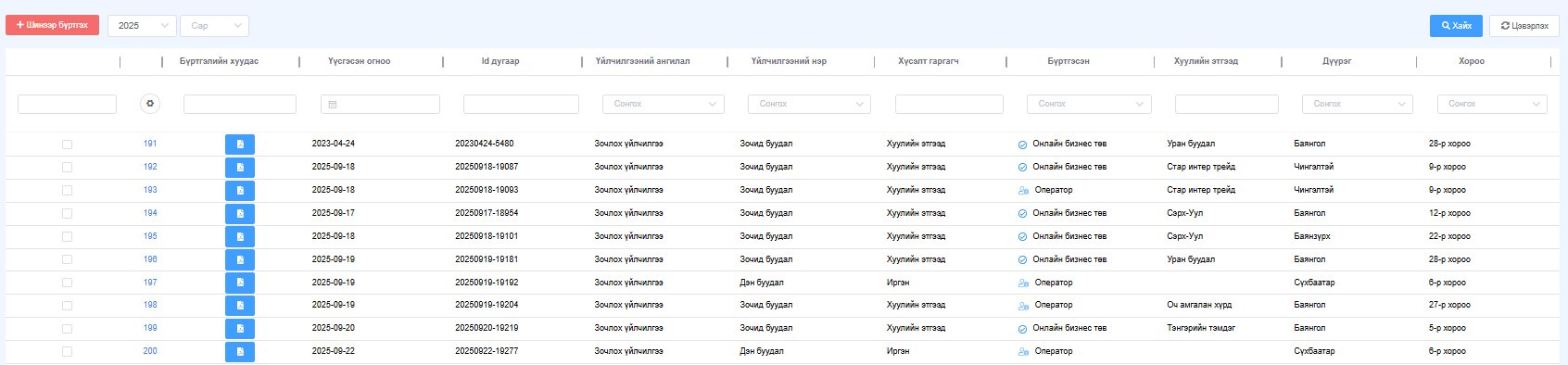
Task: Click the operator user icon in row 200
Action: point(1024,352)
